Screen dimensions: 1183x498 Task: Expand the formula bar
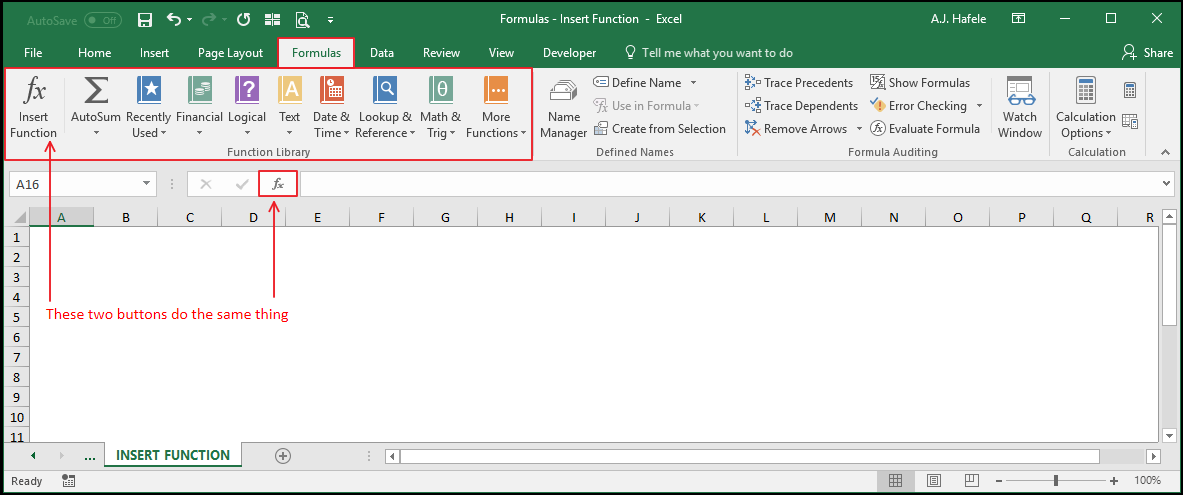[1167, 183]
